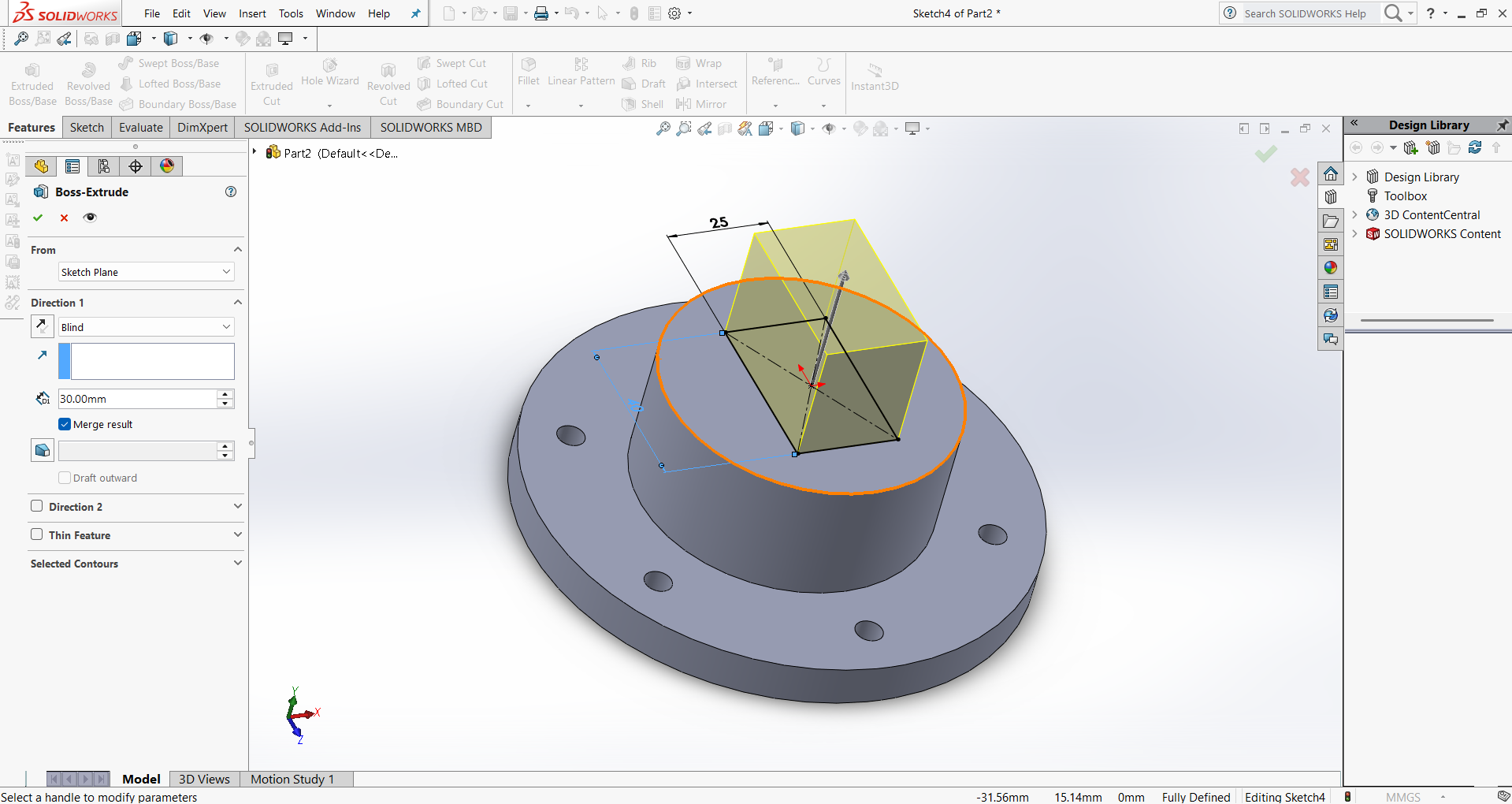Open the From Sketch Plane dropdown

147,272
